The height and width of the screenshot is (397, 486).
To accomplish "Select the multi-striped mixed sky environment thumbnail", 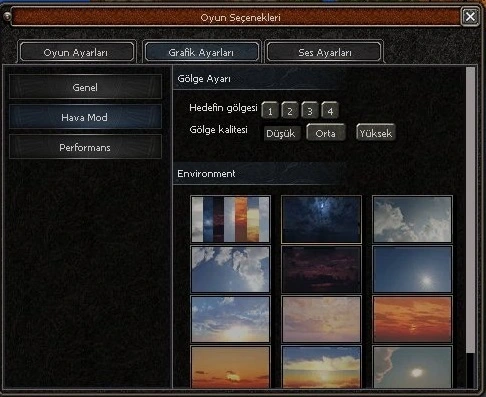I will pyautogui.click(x=230, y=219).
